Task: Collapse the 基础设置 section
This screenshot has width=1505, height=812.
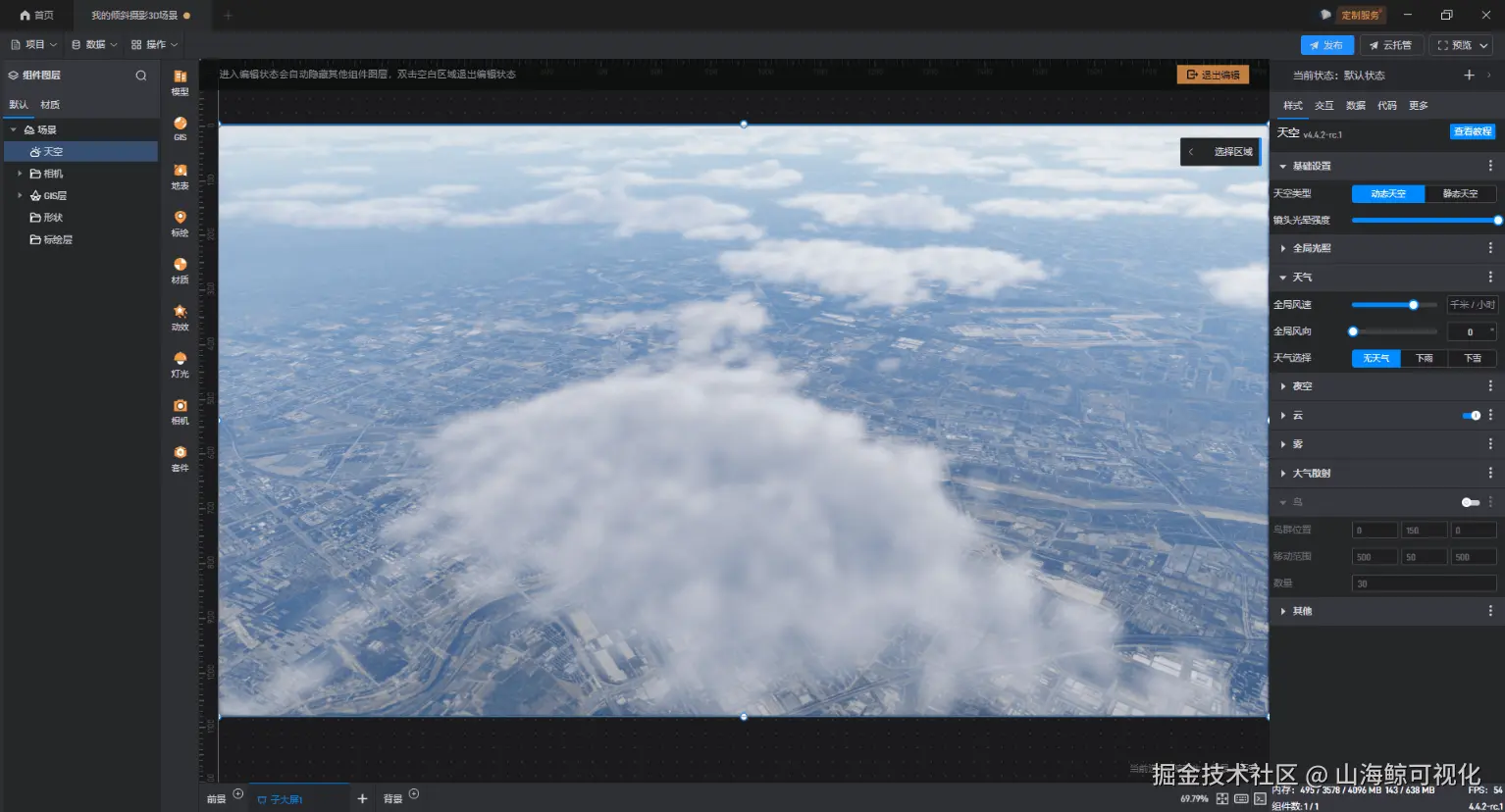Action: click(1282, 167)
